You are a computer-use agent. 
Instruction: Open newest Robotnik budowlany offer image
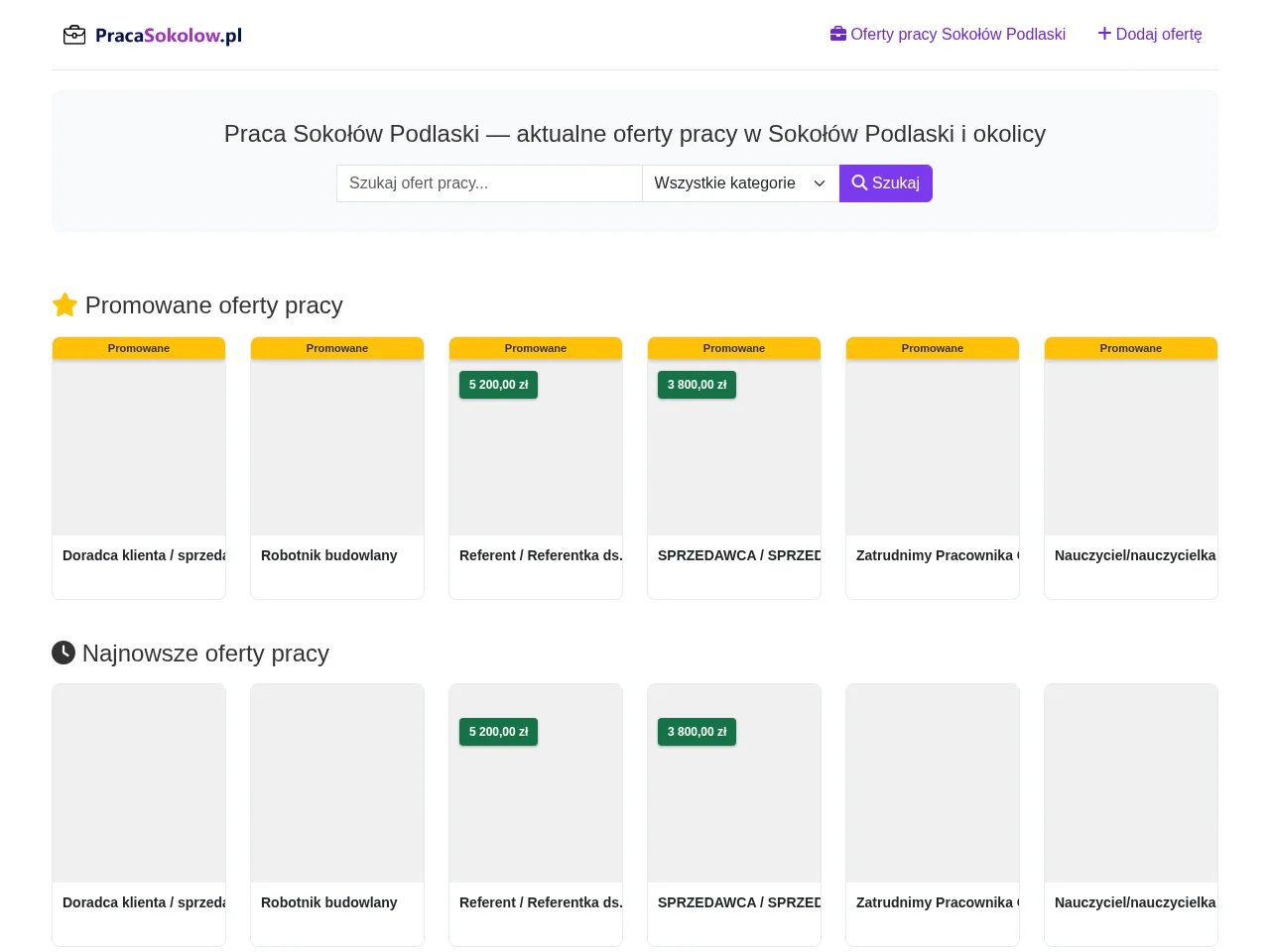pyautogui.click(x=337, y=783)
